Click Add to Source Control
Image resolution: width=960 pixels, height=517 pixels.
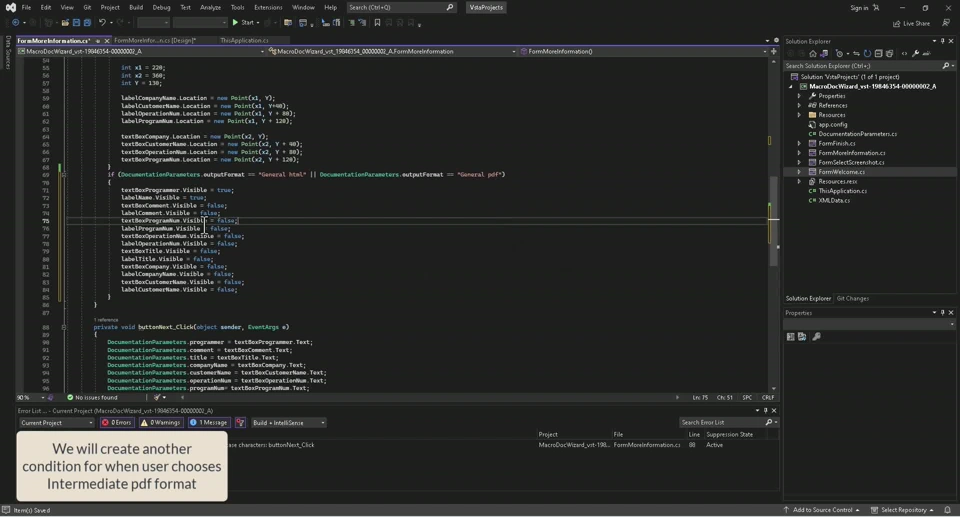coord(821,510)
